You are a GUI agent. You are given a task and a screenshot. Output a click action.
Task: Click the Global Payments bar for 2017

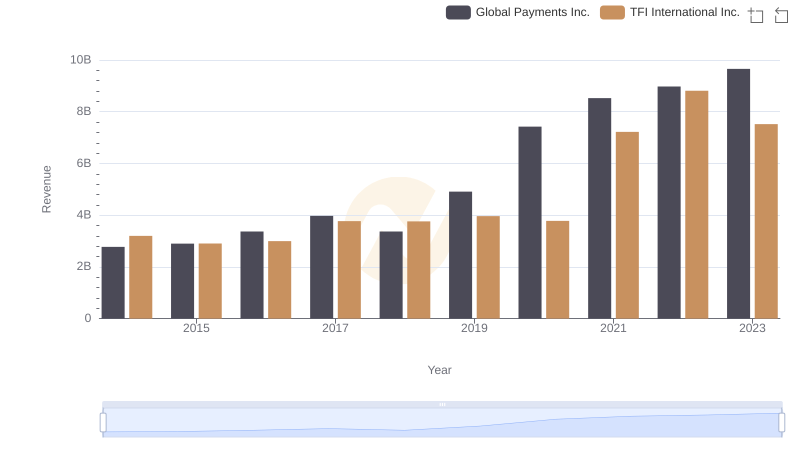point(321,267)
